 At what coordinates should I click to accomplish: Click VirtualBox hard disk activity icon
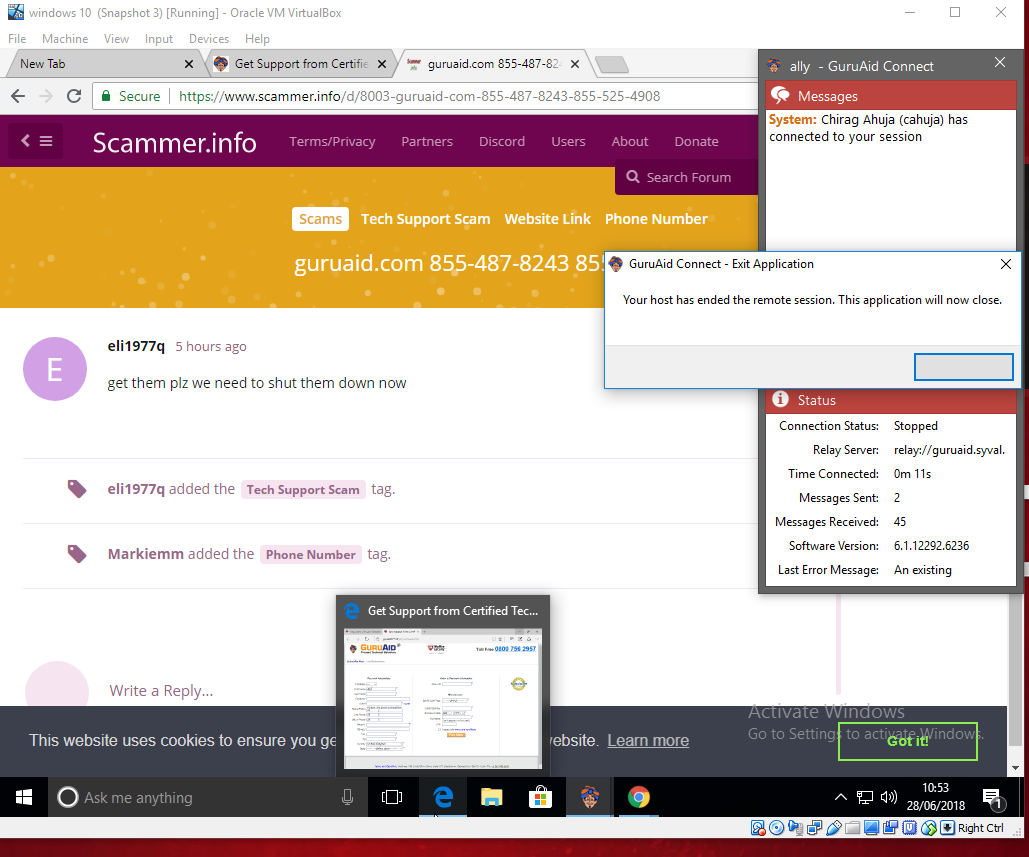click(757, 828)
